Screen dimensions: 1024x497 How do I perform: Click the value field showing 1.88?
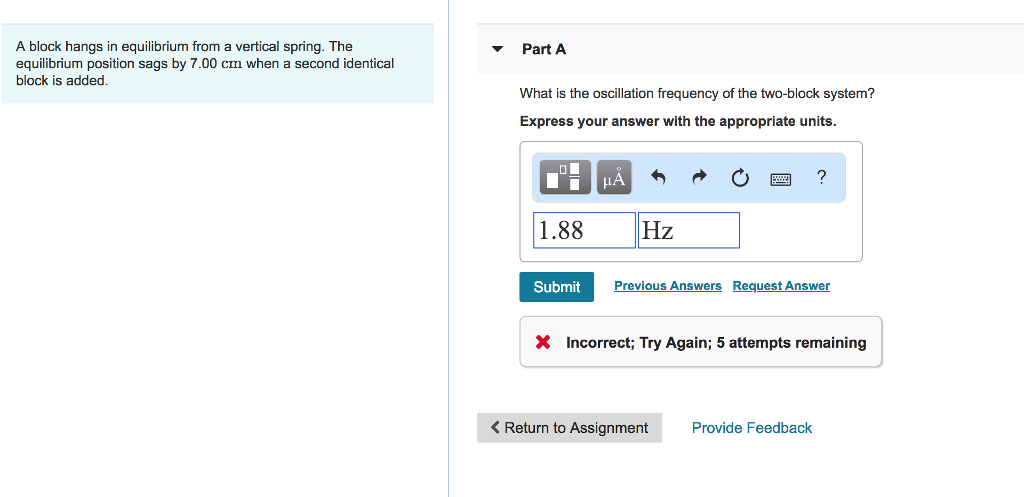tap(584, 231)
